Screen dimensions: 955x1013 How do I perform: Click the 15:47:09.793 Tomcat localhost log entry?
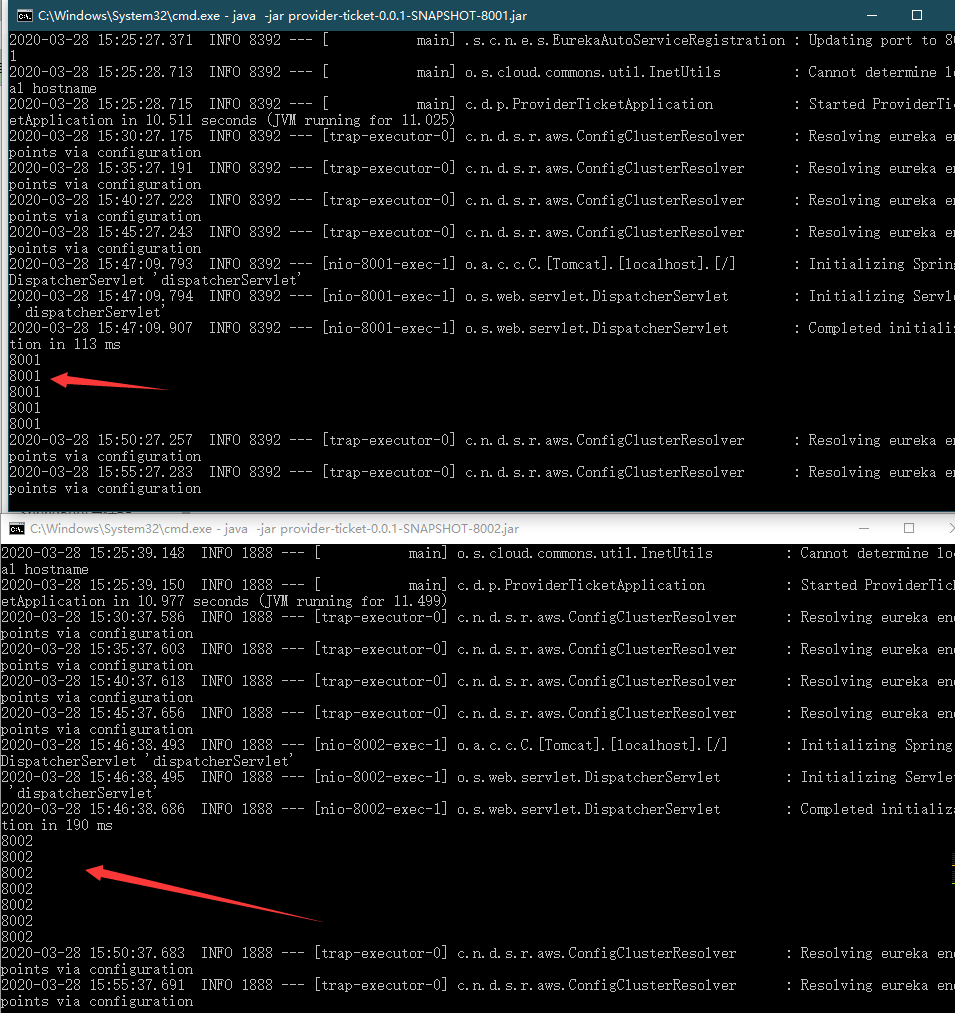coord(400,264)
